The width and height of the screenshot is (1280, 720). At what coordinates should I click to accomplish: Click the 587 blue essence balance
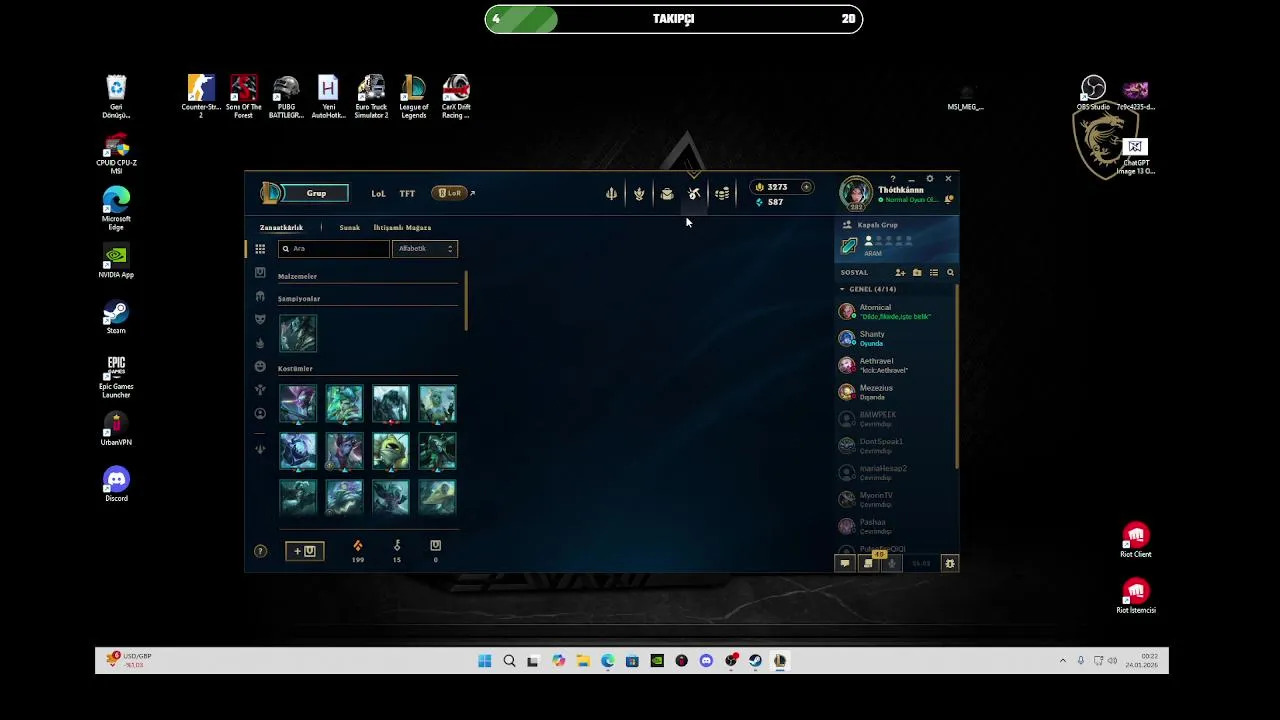(x=770, y=202)
